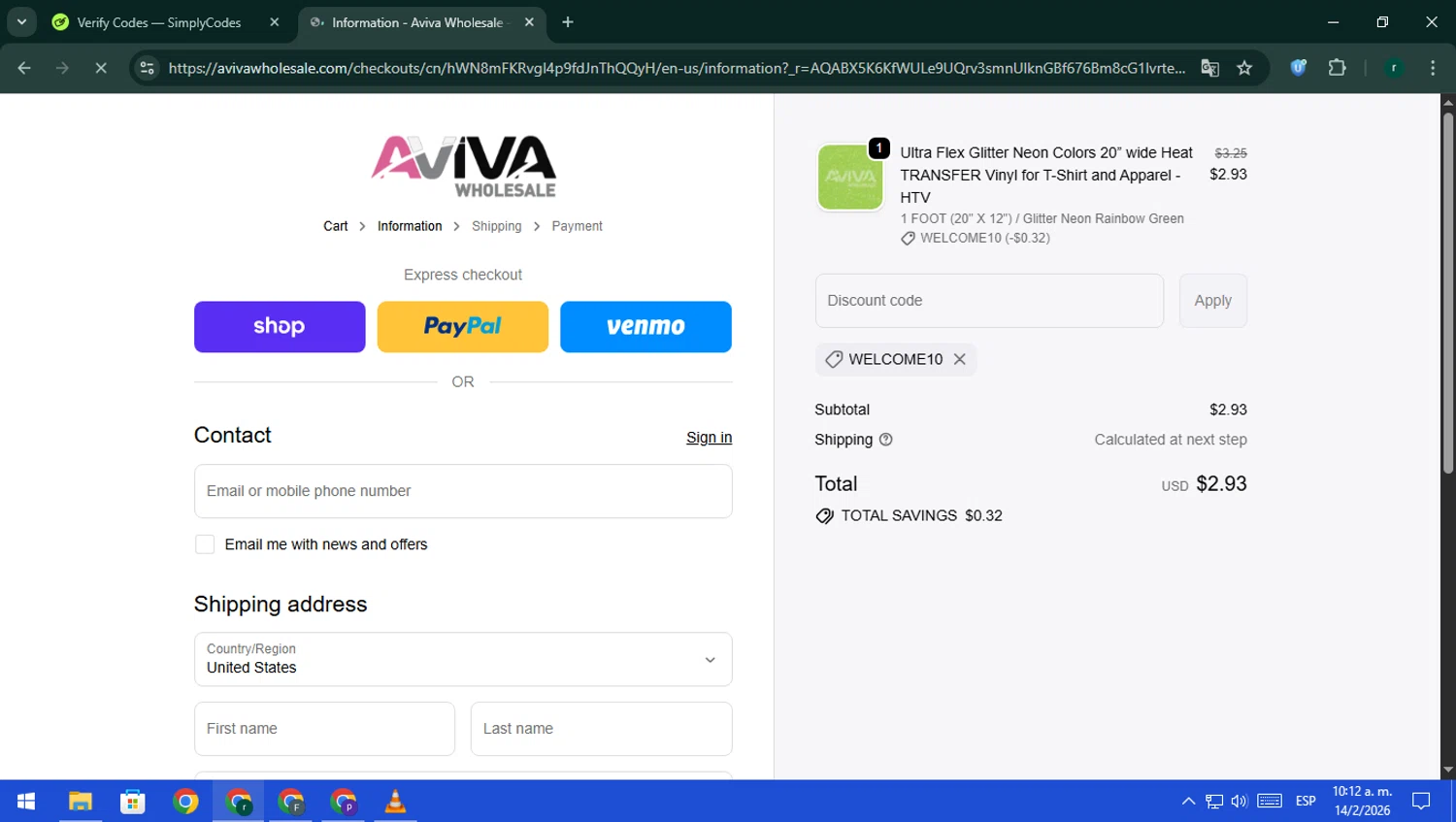
Task: Click the Sign in link
Action: 709,438
